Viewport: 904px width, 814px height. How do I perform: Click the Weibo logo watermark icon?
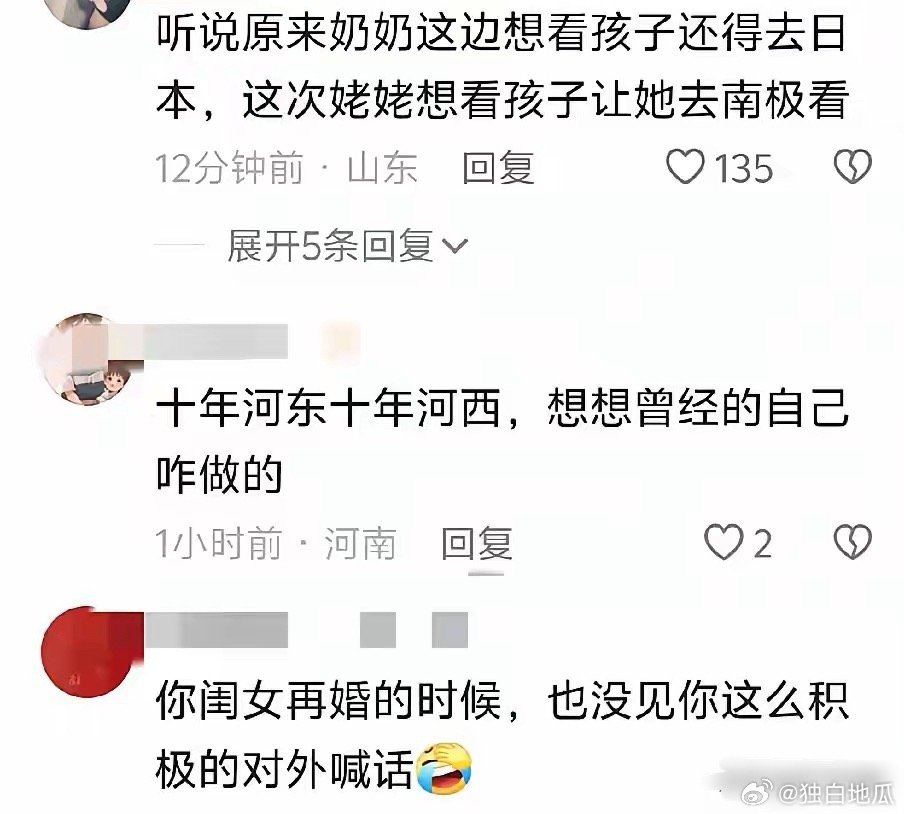point(758,793)
